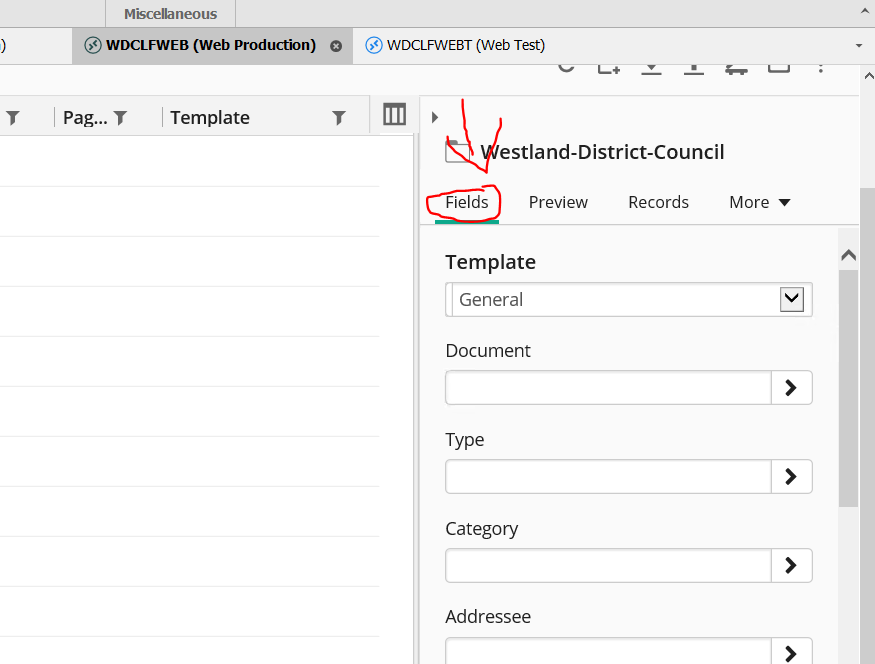
Task: Click the Template column header
Action: point(210,118)
